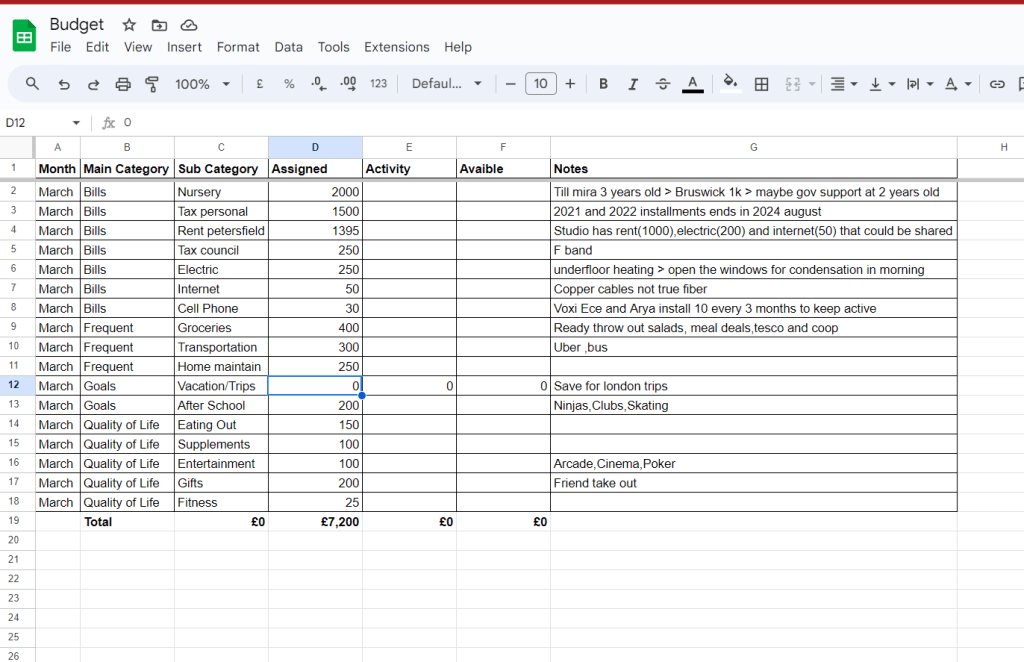
Task: Select the Entertainment cell
Action: 221,464
